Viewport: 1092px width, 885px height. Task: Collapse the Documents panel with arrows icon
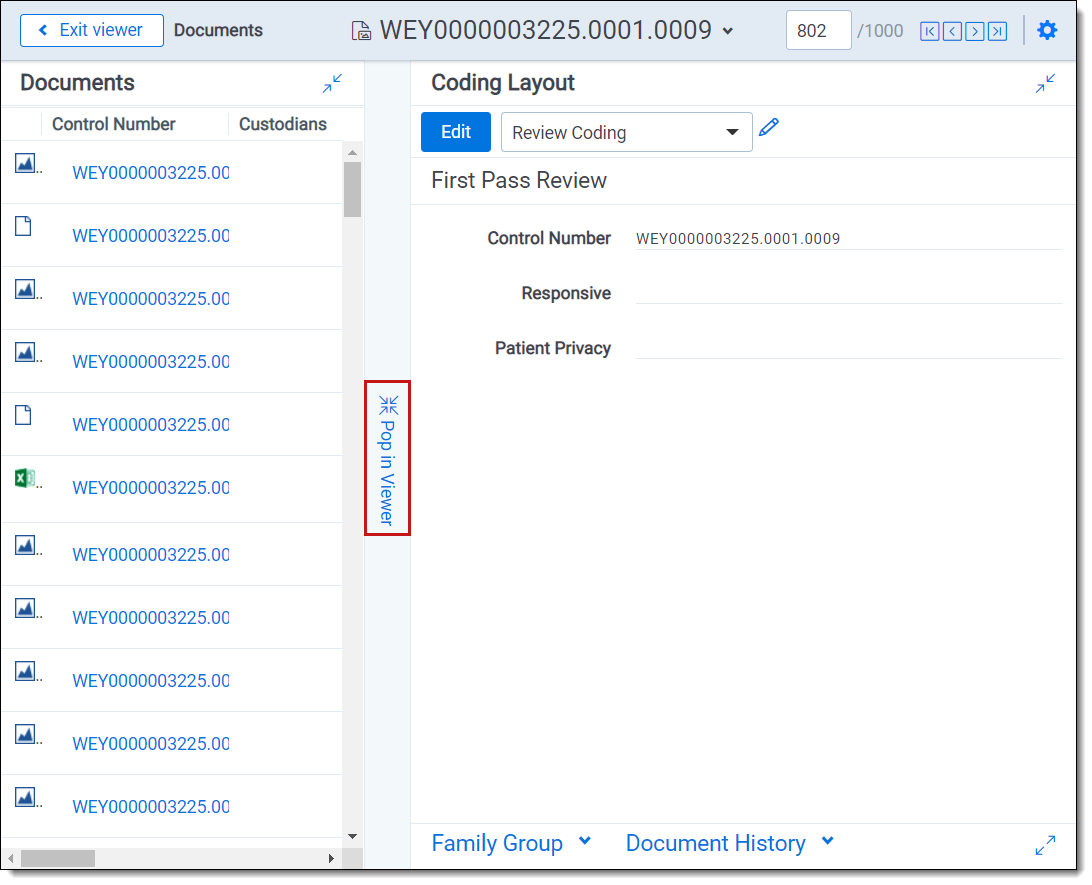pos(332,84)
